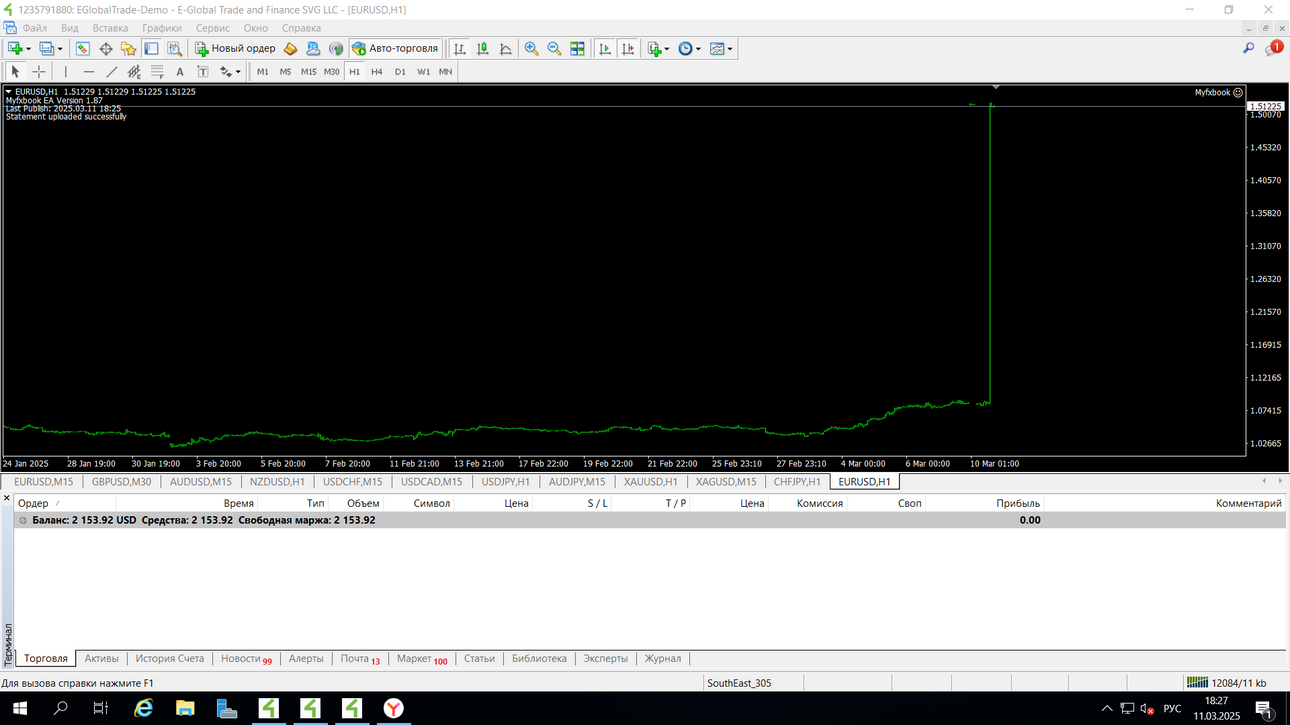This screenshot has height=725, width=1290.
Task: Toggle chart auto scroll
Action: coord(605,48)
